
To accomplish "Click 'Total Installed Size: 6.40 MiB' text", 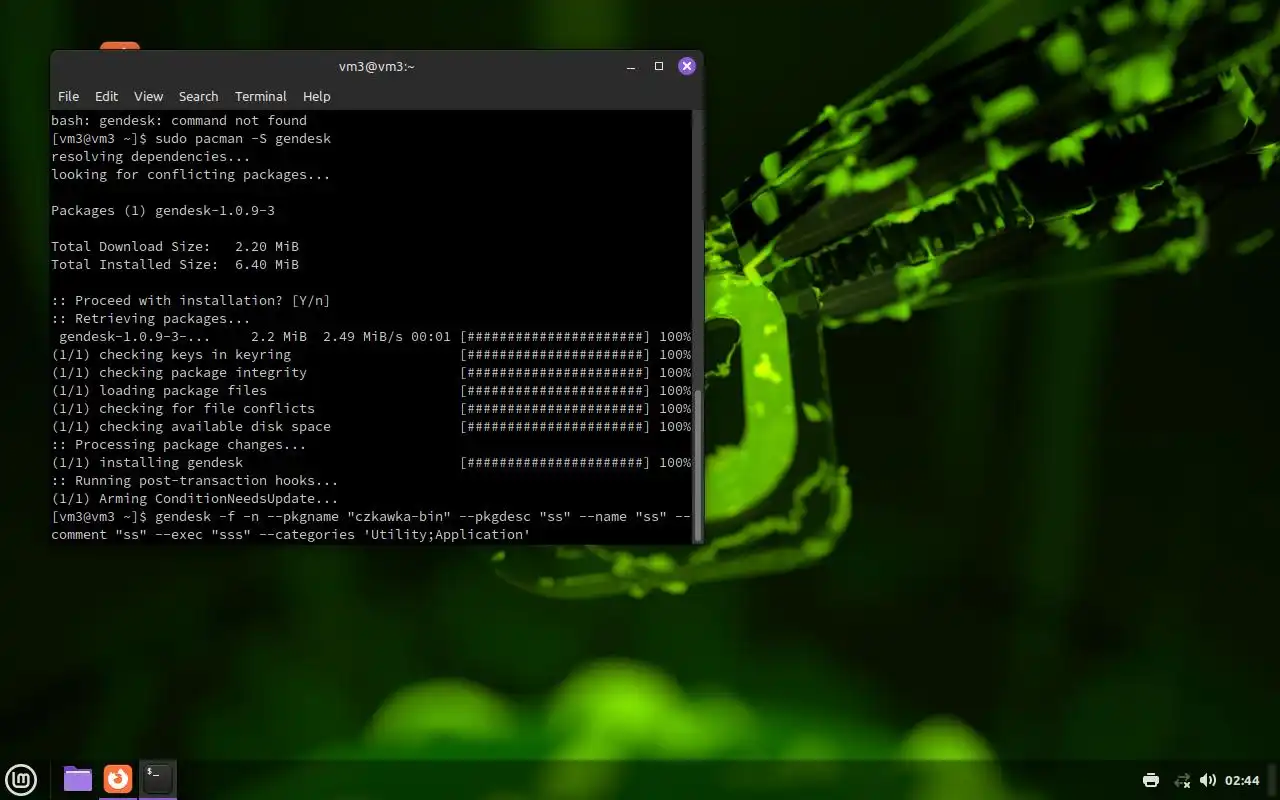I will pyautogui.click(x=175, y=264).
